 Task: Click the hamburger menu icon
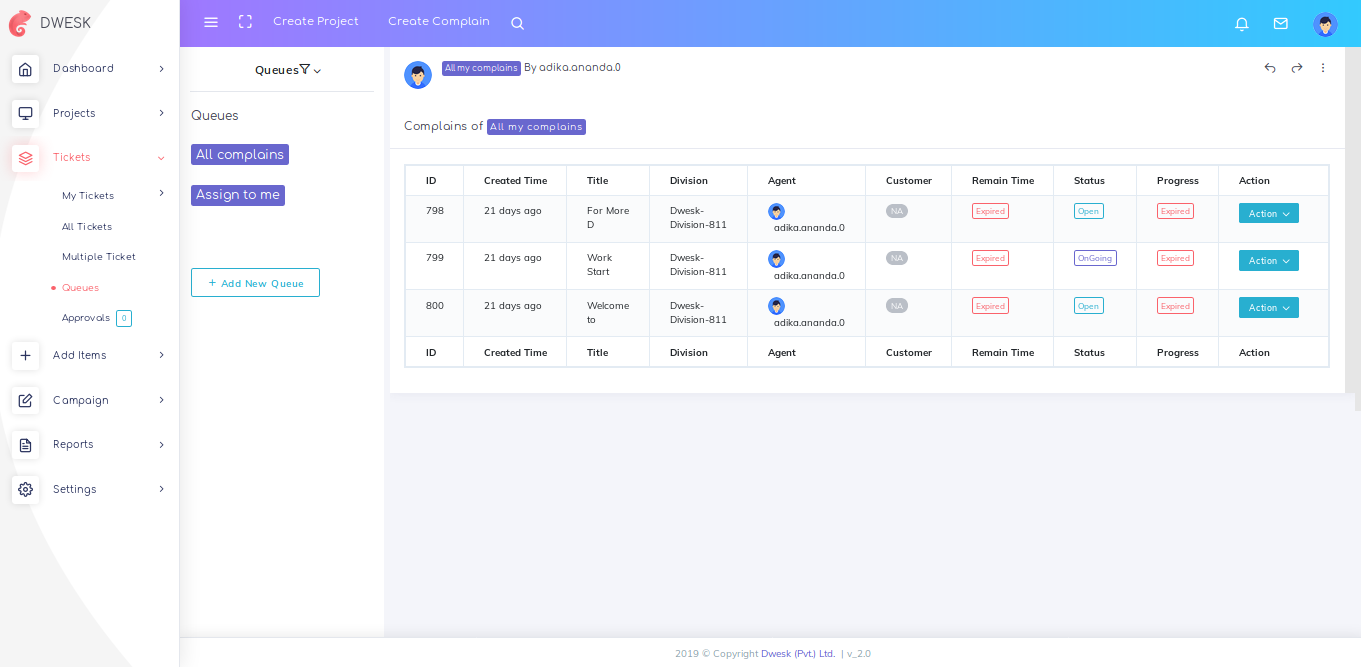tap(211, 22)
